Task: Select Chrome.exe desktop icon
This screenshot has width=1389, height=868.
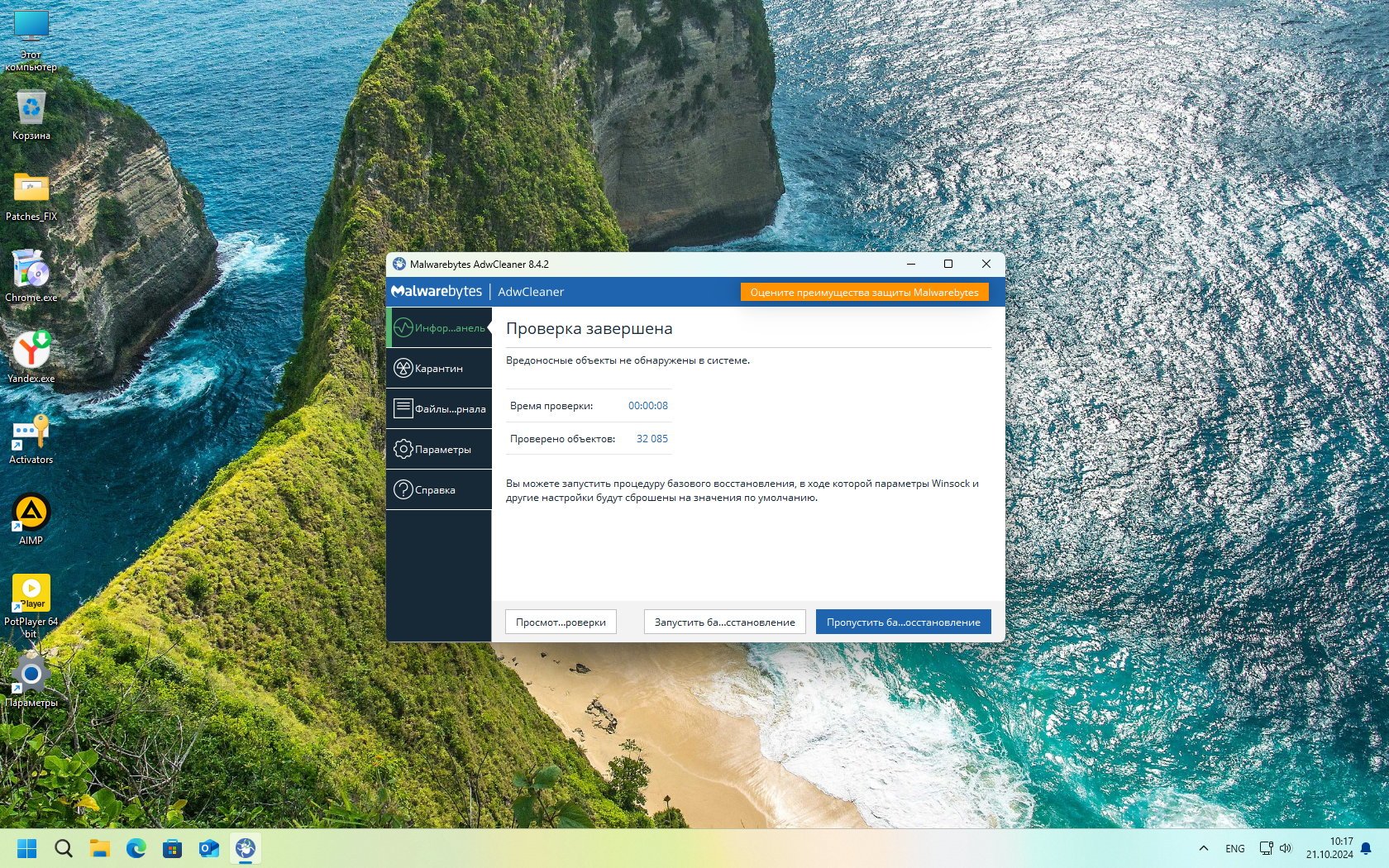Action: (31, 276)
